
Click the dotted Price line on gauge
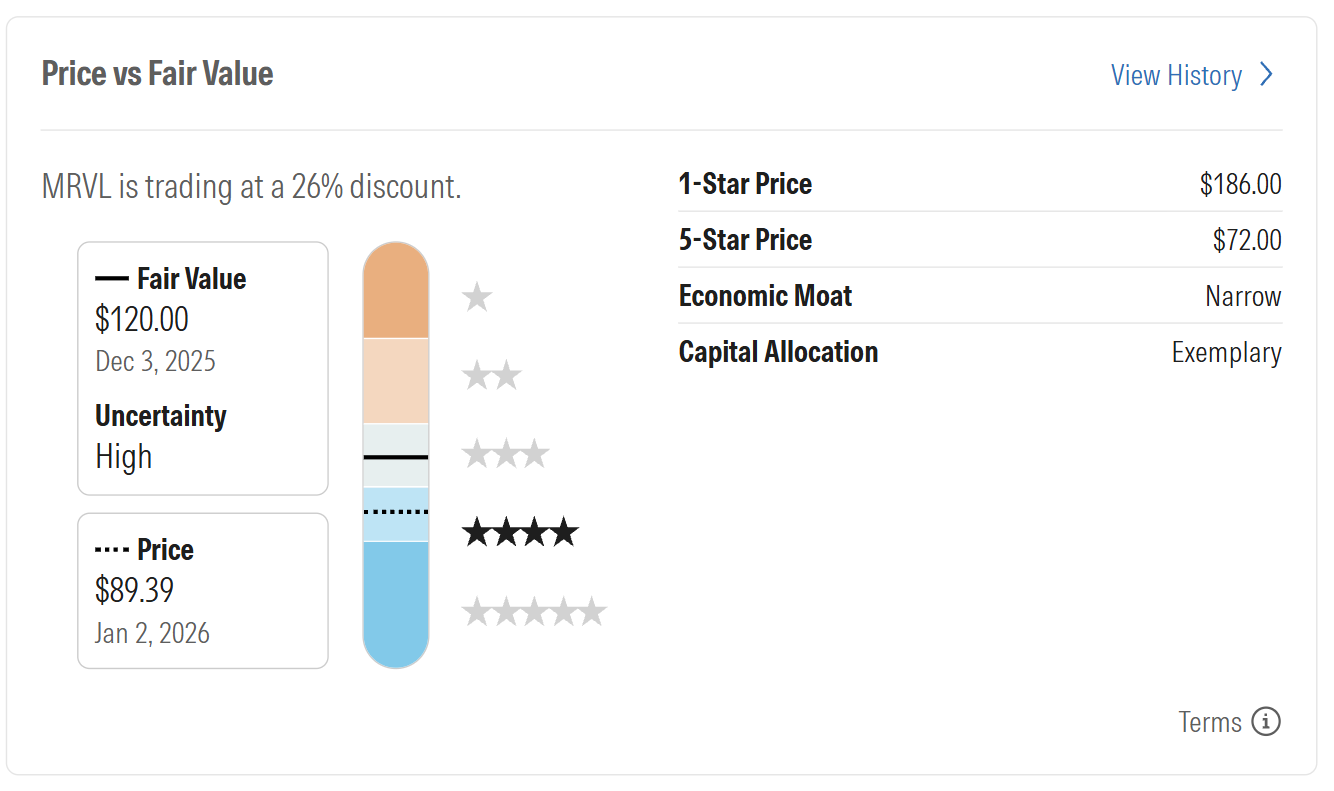(x=396, y=512)
